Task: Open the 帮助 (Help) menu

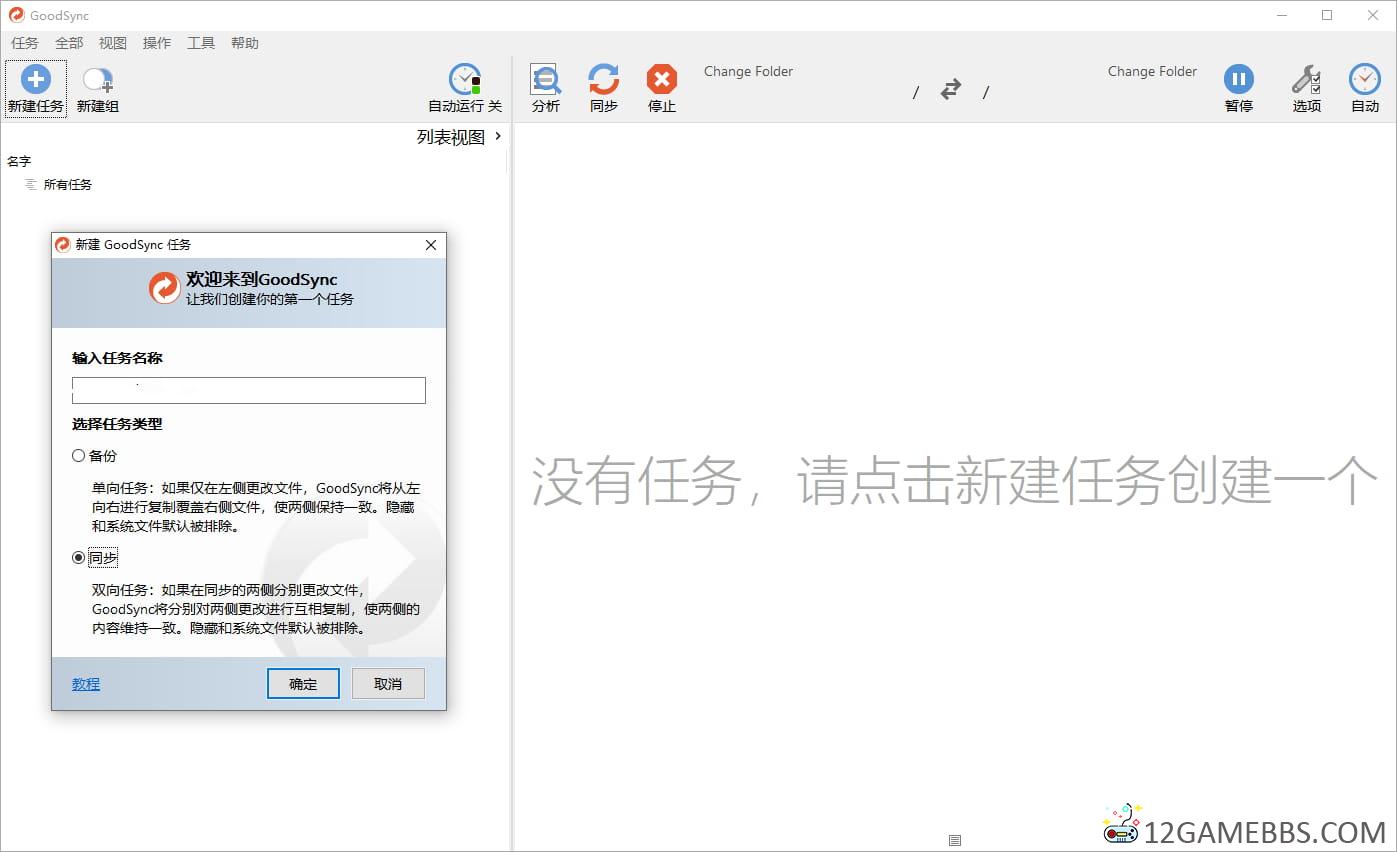Action: pos(245,43)
